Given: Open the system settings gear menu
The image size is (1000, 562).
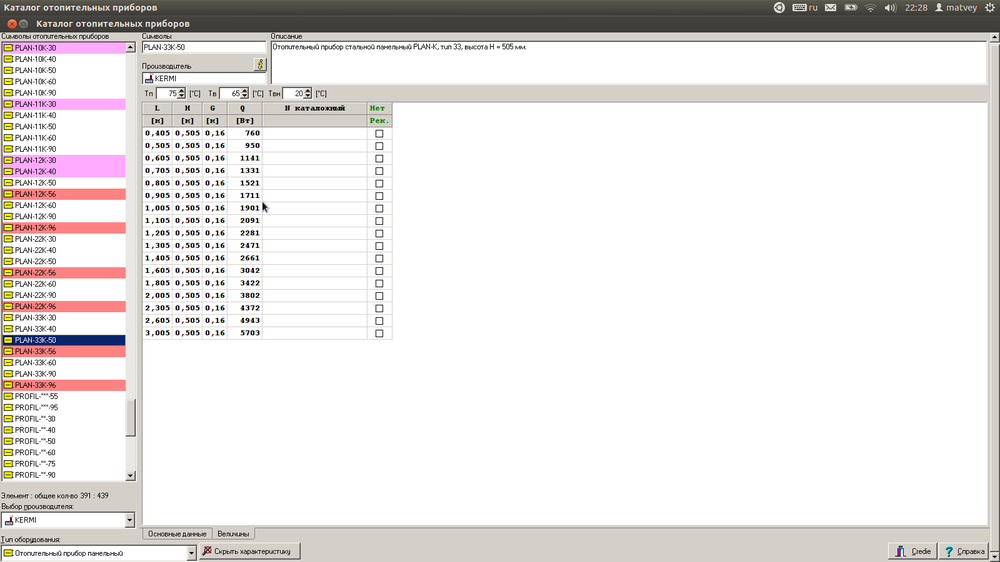Looking at the screenshot, I should (990, 8).
